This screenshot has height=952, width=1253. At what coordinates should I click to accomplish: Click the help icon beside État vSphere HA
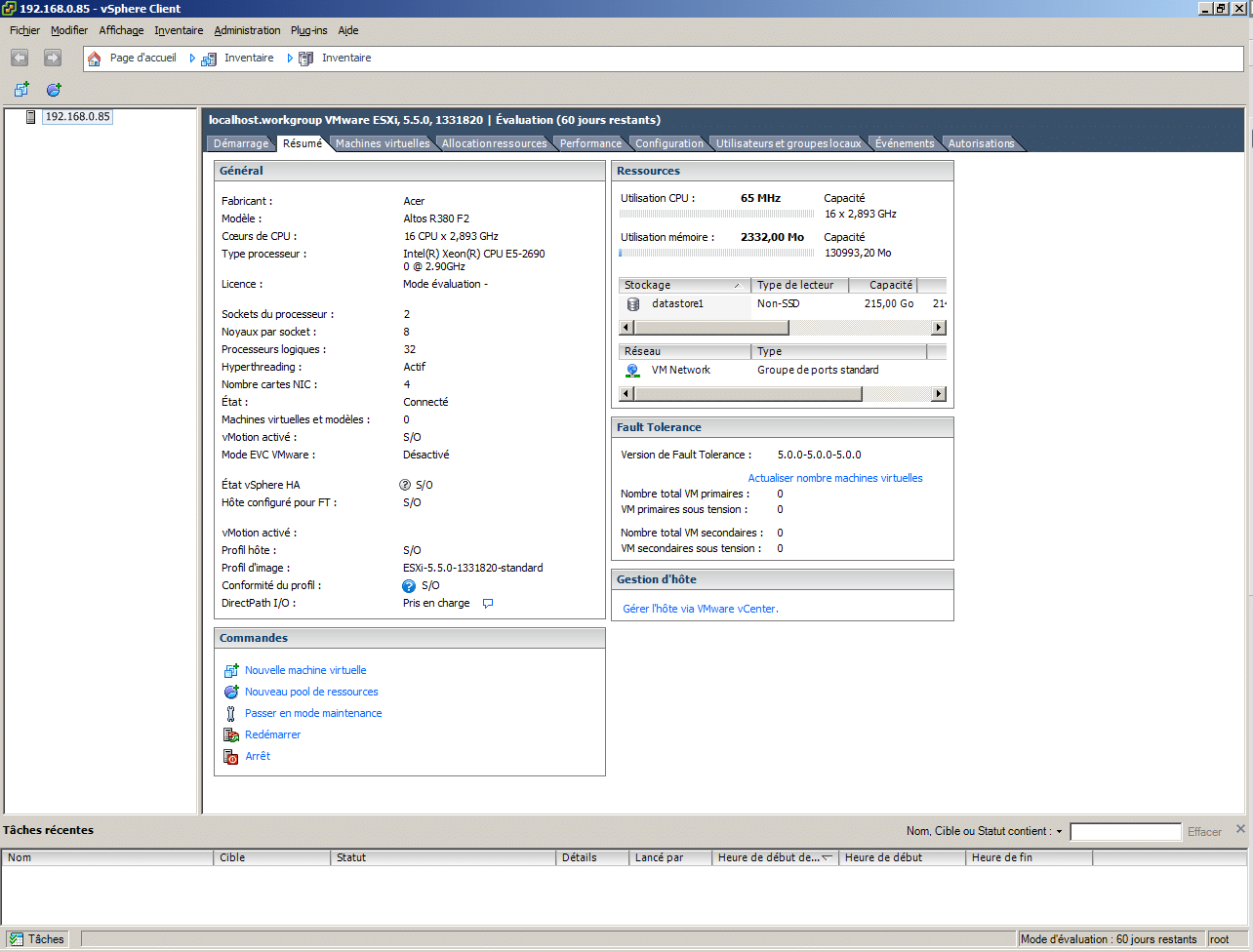pyautogui.click(x=405, y=485)
